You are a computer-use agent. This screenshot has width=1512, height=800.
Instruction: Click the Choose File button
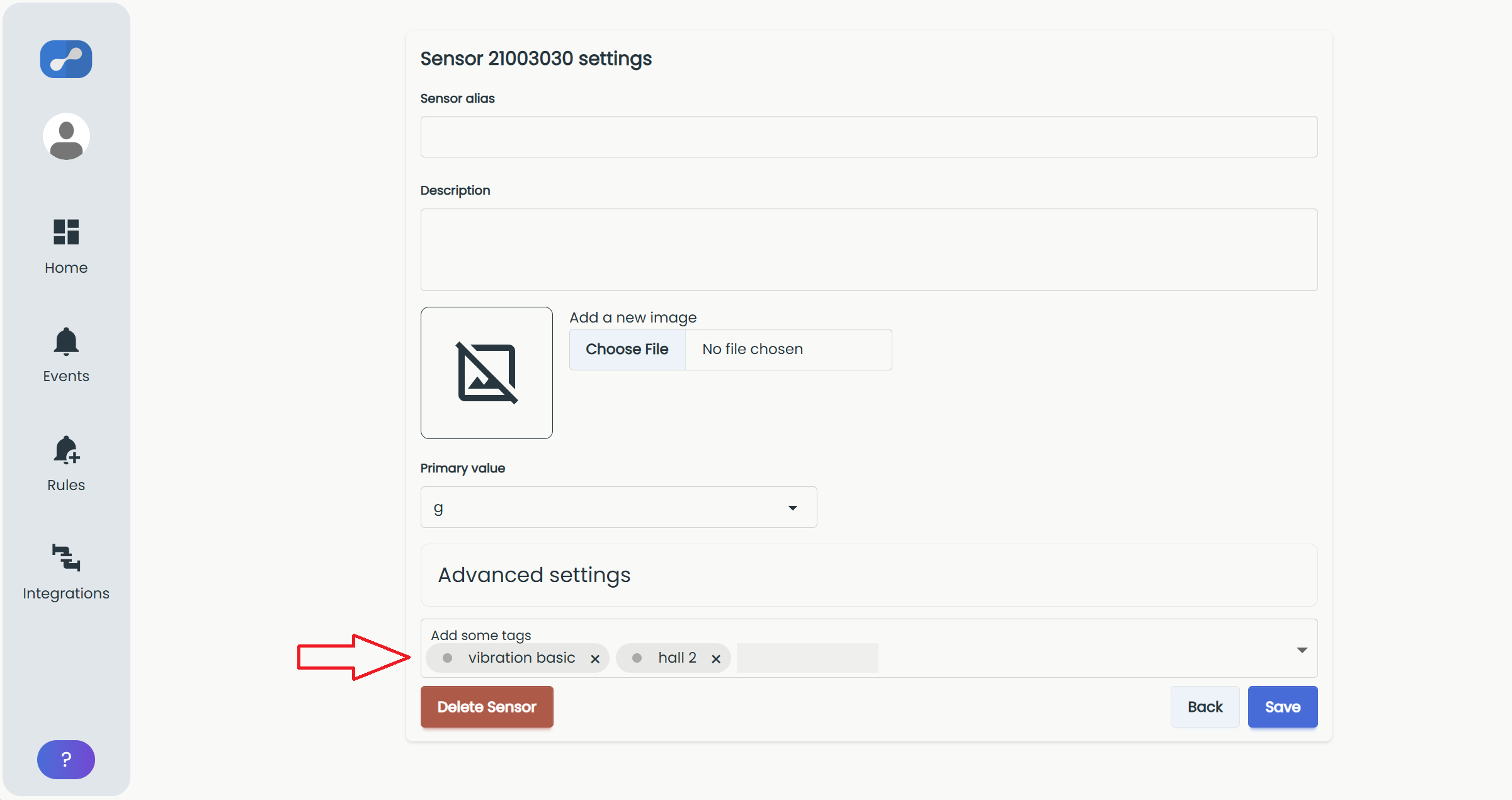[x=627, y=349]
